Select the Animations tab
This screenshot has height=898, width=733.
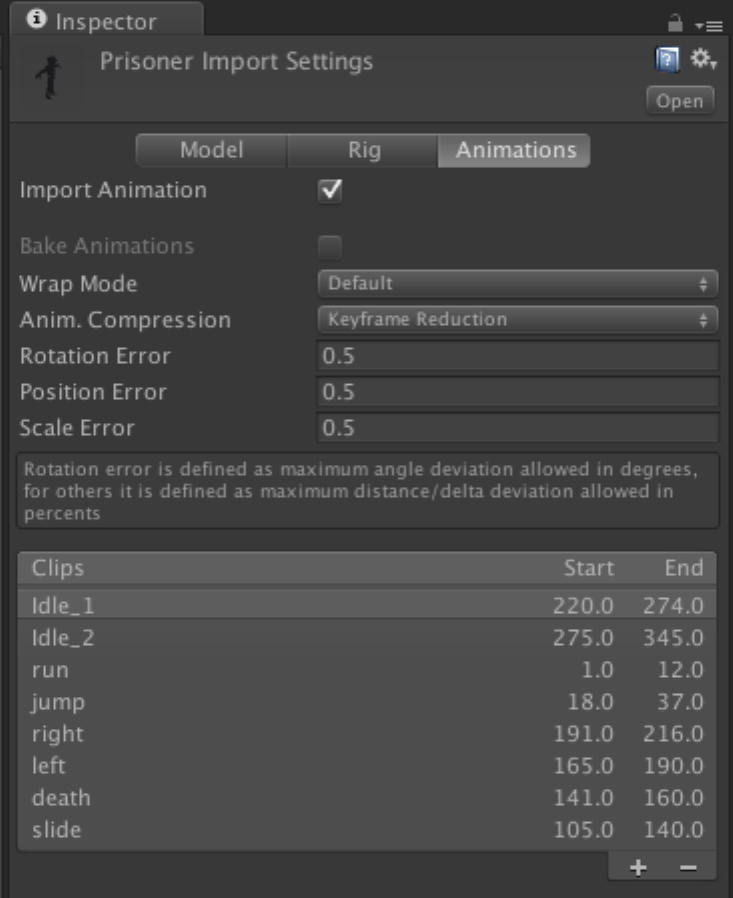(515, 151)
